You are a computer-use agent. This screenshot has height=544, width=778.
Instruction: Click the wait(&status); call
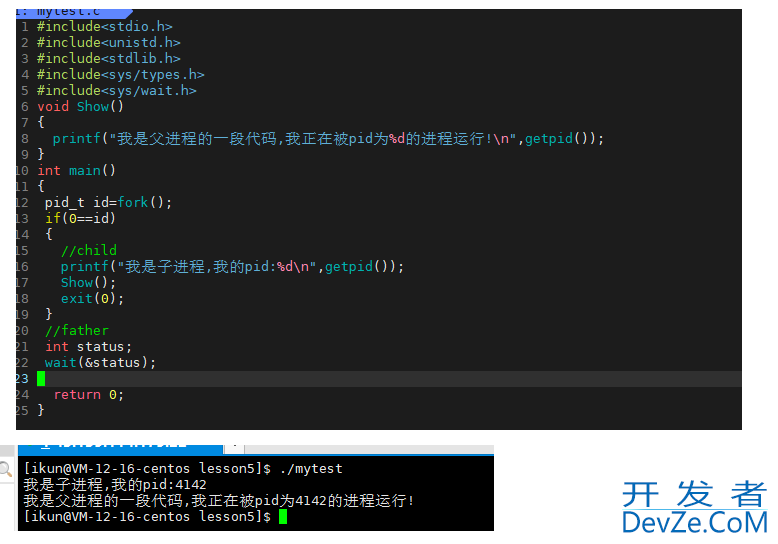point(100,362)
